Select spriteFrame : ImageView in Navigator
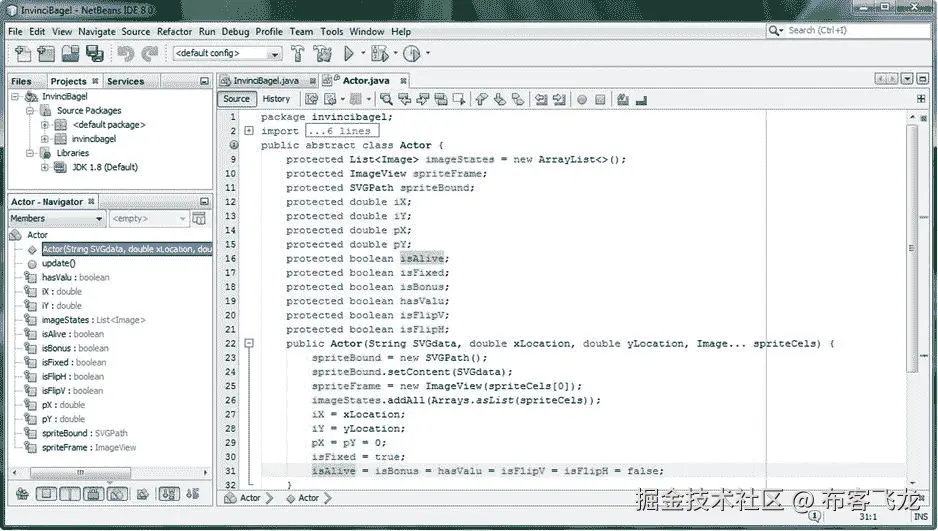Viewport: 938px width, 531px height. [89, 448]
